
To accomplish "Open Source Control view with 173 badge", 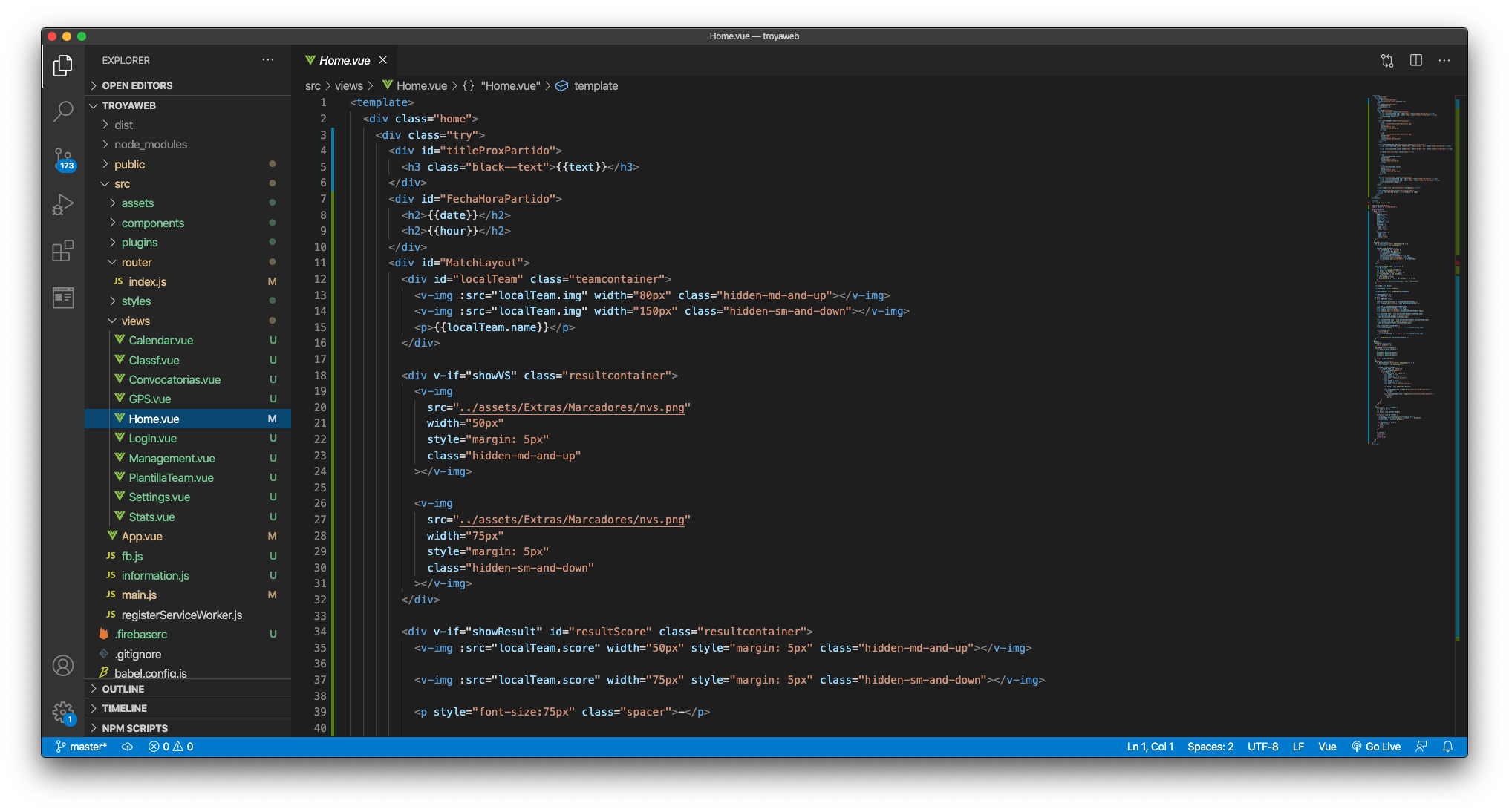I will (63, 158).
